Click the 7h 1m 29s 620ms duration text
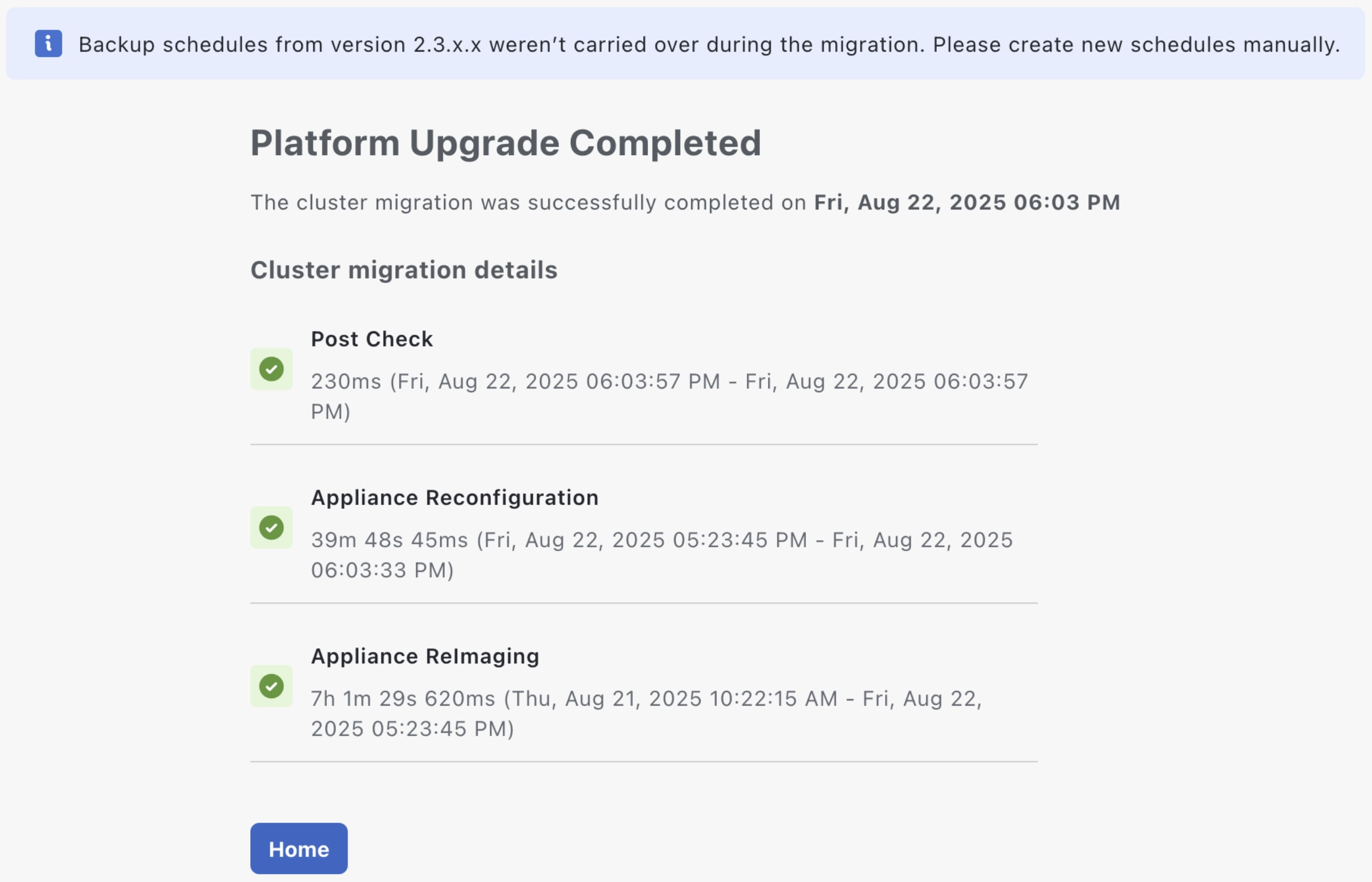1372x882 pixels. [403, 699]
